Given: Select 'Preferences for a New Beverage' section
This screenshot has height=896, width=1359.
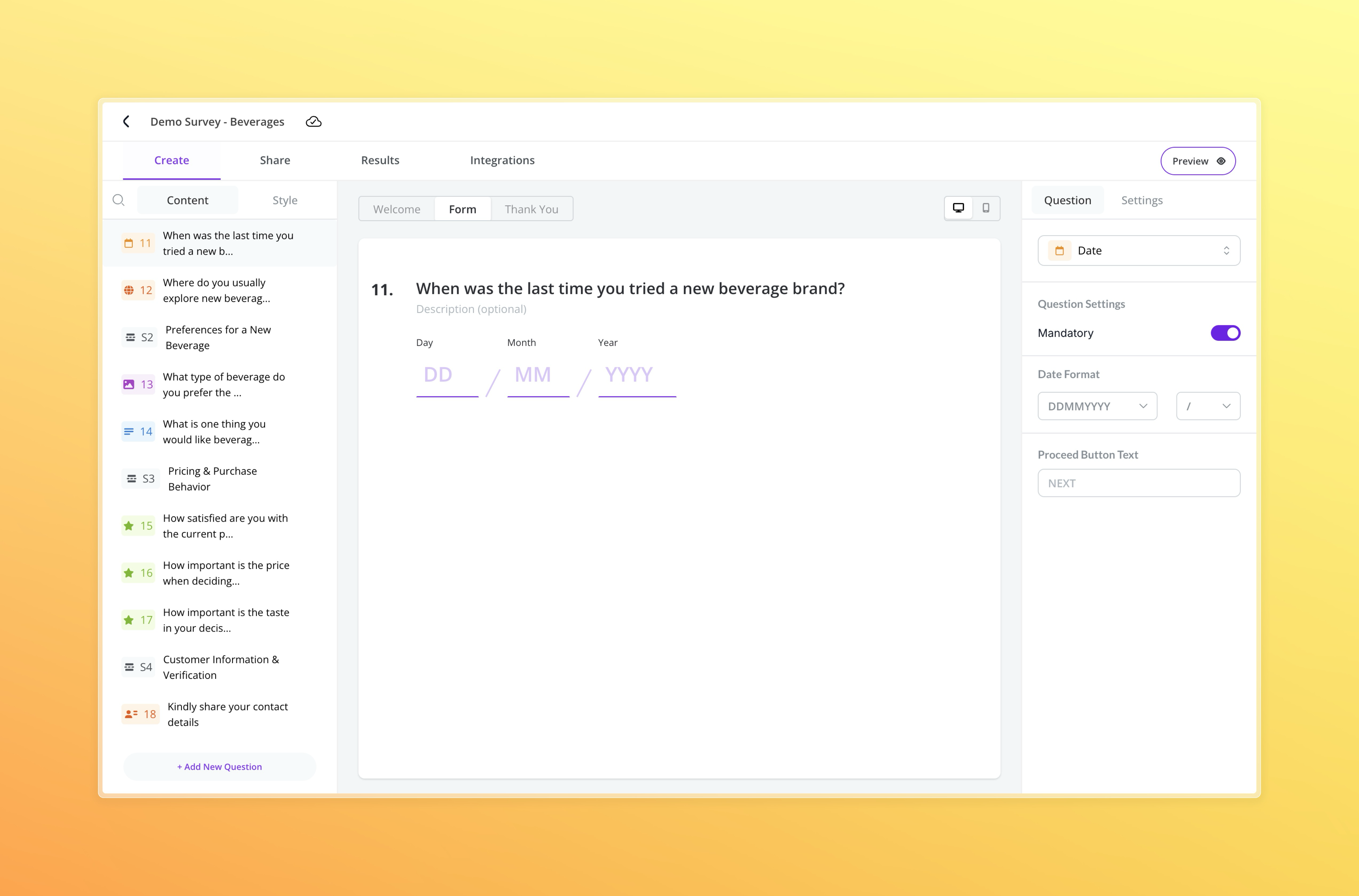Looking at the screenshot, I should coord(220,338).
